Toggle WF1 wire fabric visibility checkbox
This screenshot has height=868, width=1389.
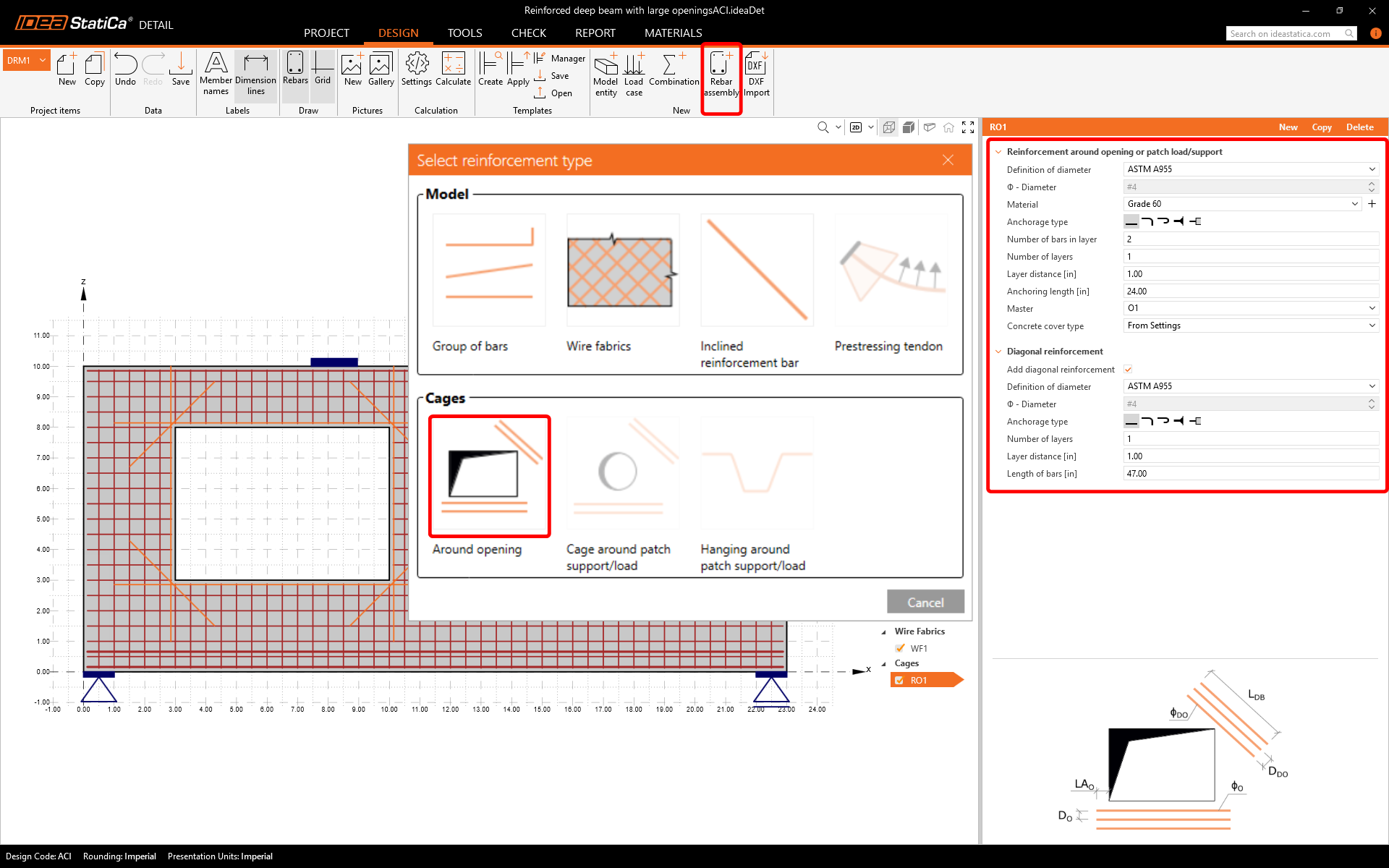[900, 648]
